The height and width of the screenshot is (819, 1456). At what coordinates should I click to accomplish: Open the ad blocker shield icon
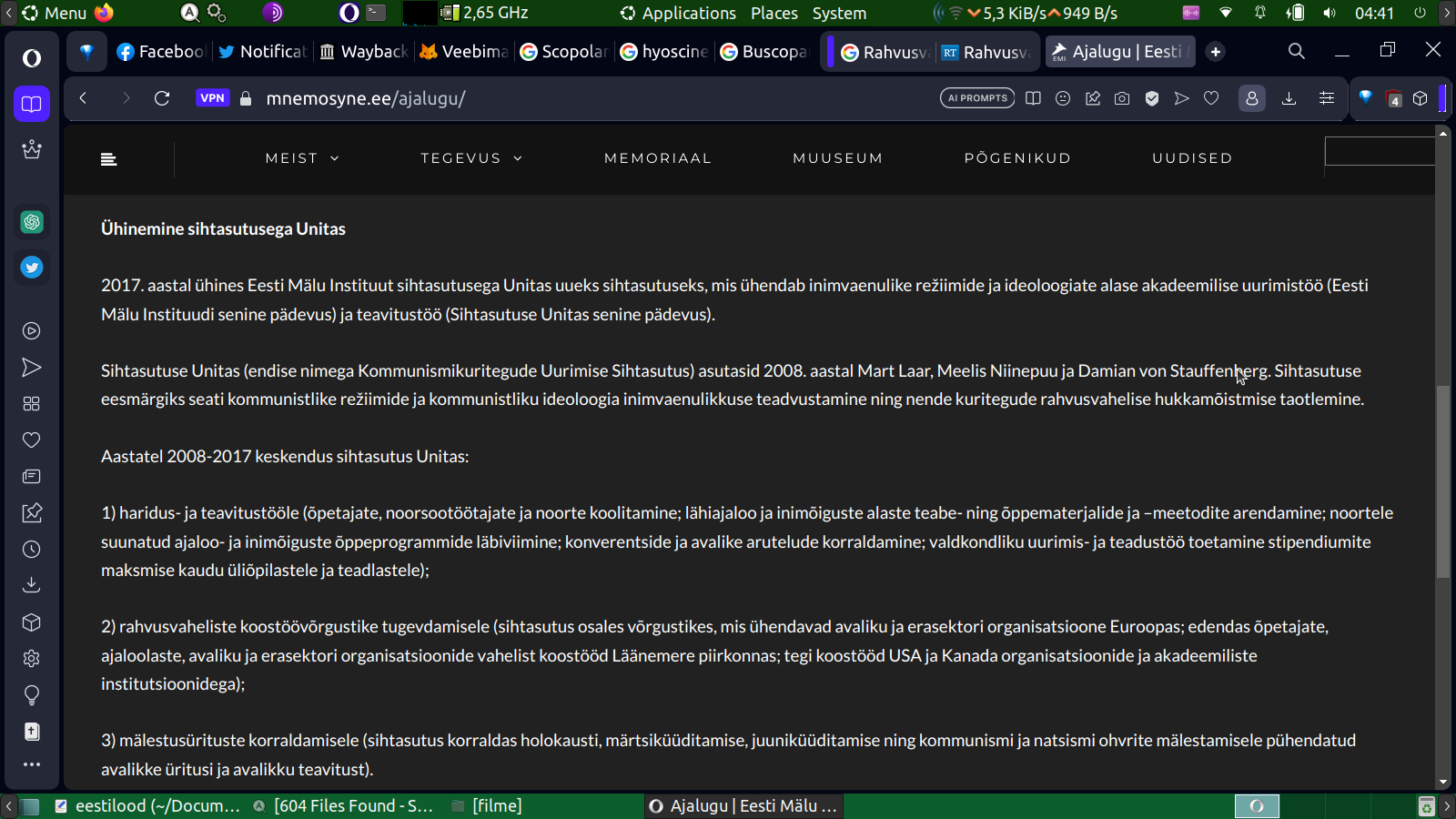(x=1152, y=98)
